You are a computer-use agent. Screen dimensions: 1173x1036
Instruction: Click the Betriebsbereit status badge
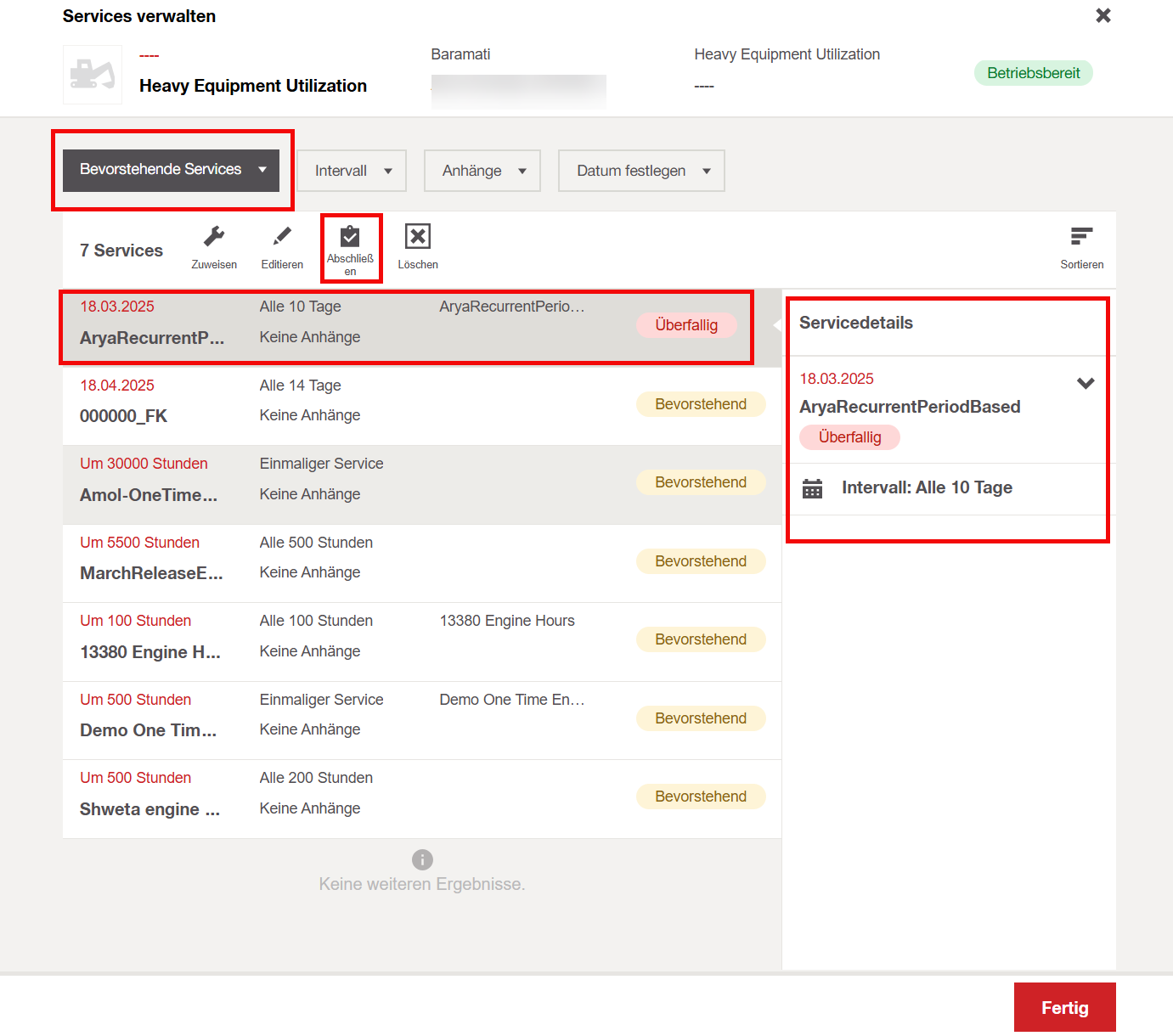pyautogui.click(x=1033, y=73)
